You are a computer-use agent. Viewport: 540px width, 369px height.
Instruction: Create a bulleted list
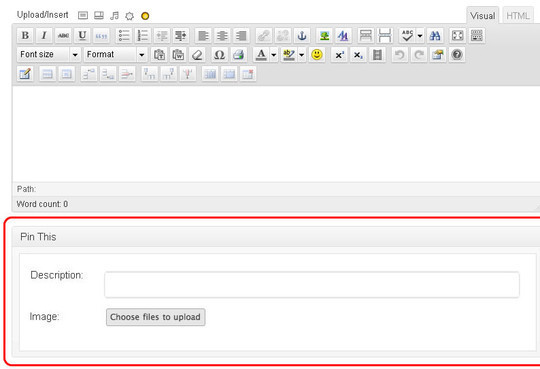pyautogui.click(x=124, y=35)
